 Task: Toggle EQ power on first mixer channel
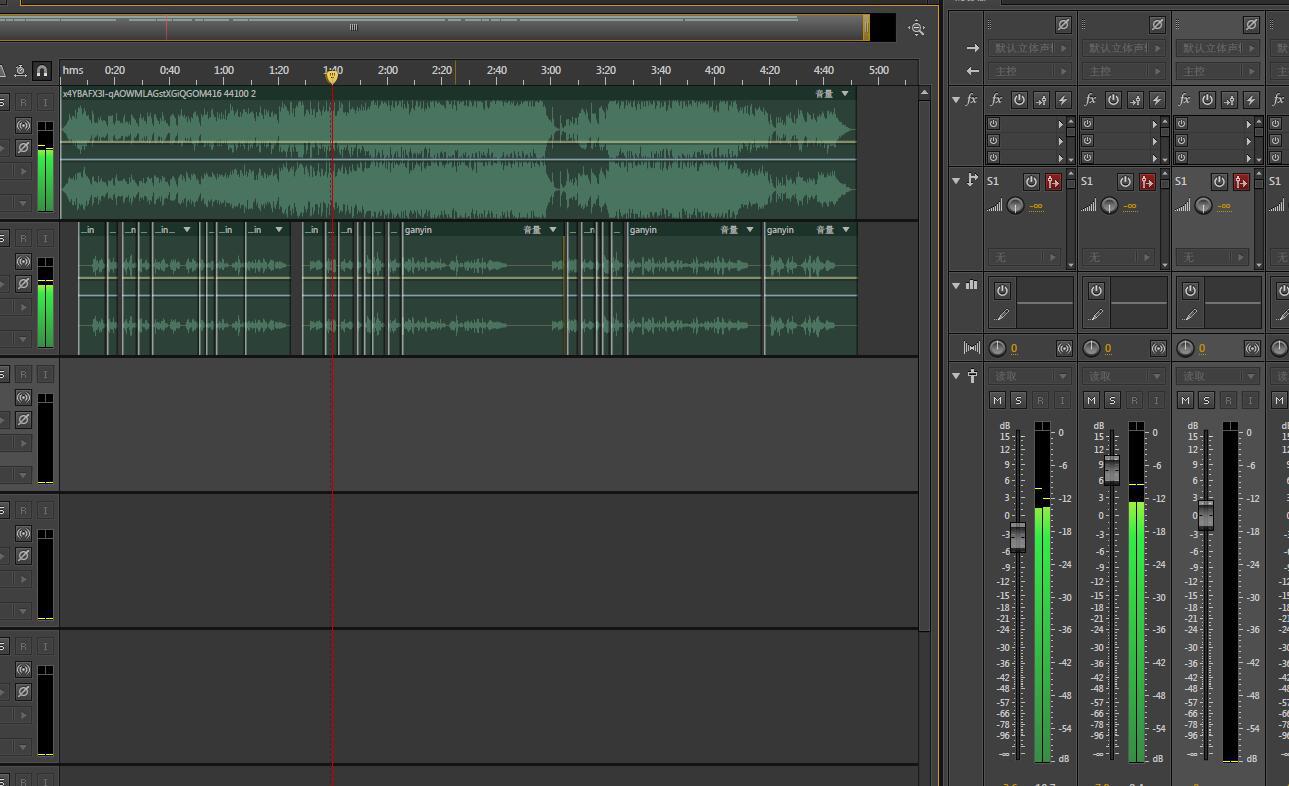point(1002,290)
